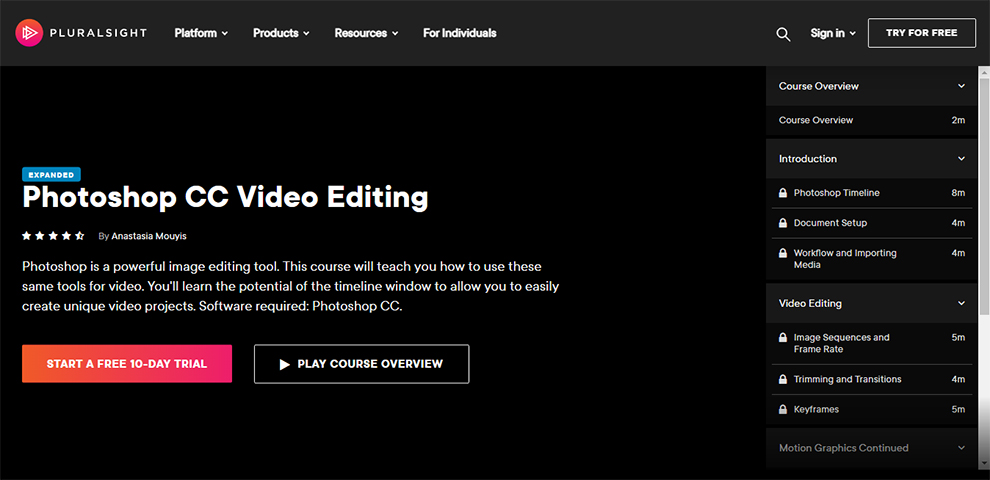The width and height of the screenshot is (990, 480).
Task: Click the play triangle in Play Course Overview
Action: (284, 364)
